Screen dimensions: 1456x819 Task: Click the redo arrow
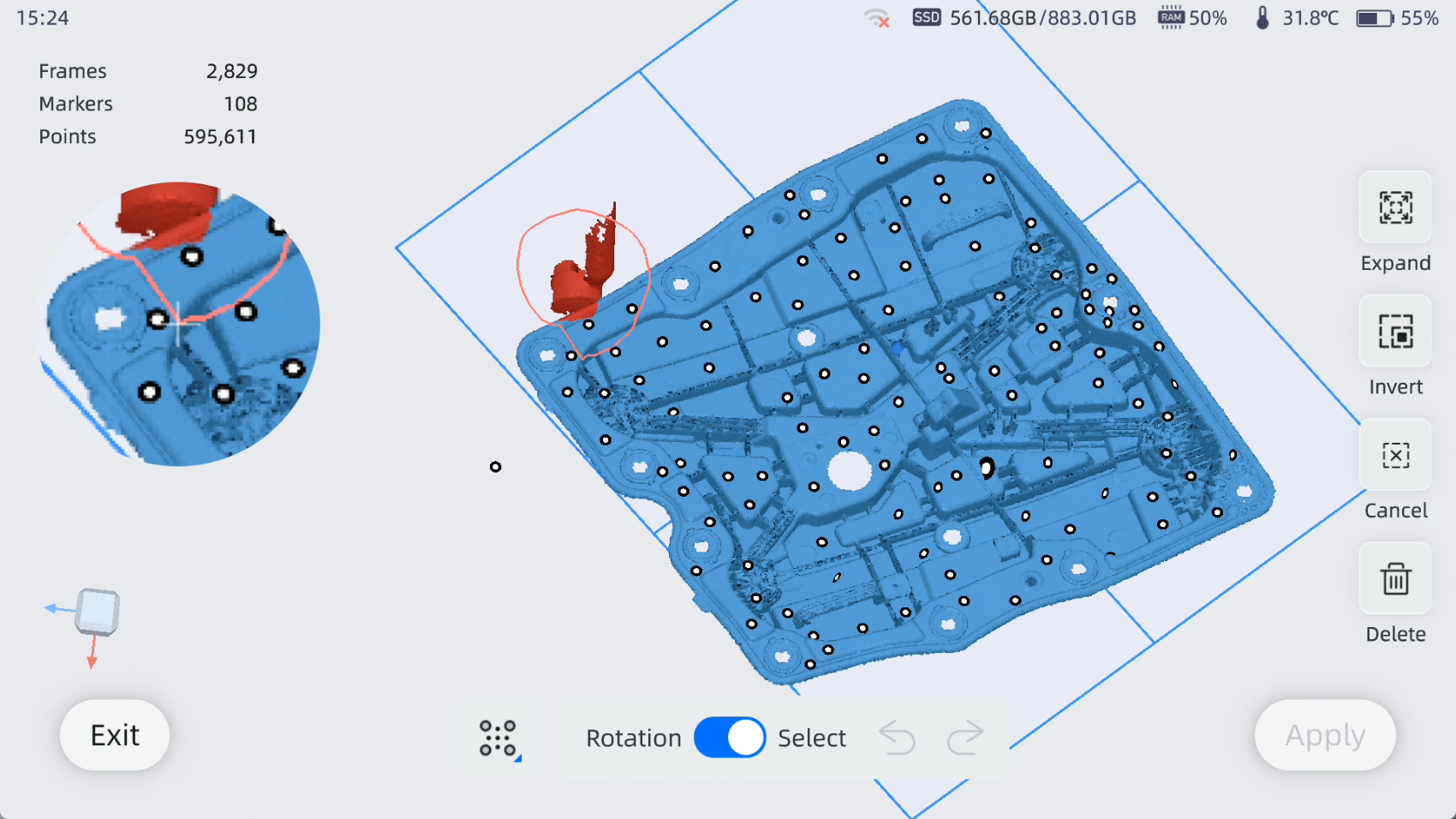click(x=964, y=738)
